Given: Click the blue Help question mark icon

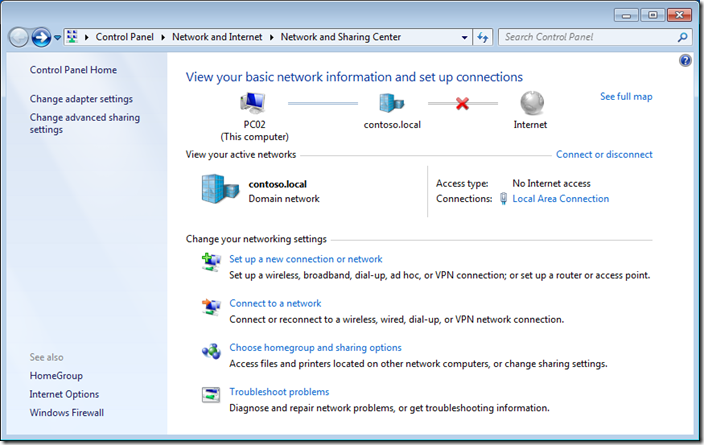Looking at the screenshot, I should (685, 61).
